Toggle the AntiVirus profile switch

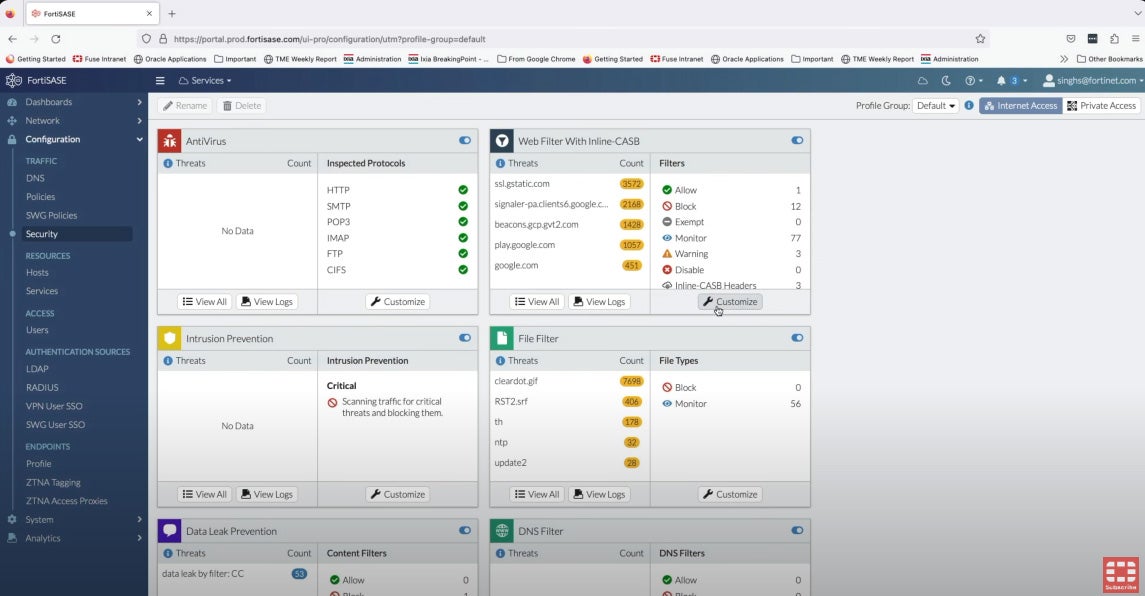coord(464,140)
